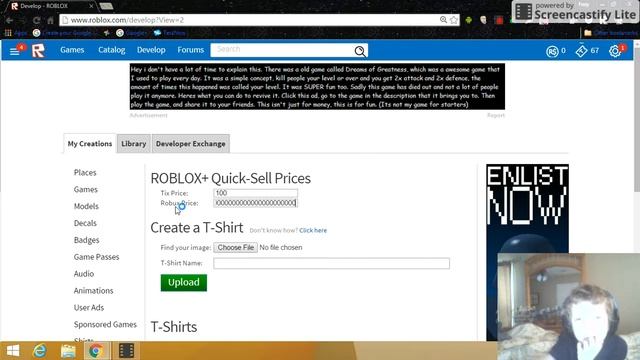The width and height of the screenshot is (640, 360).
Task: Click the 'No file chosen' text
Action: tap(281, 247)
